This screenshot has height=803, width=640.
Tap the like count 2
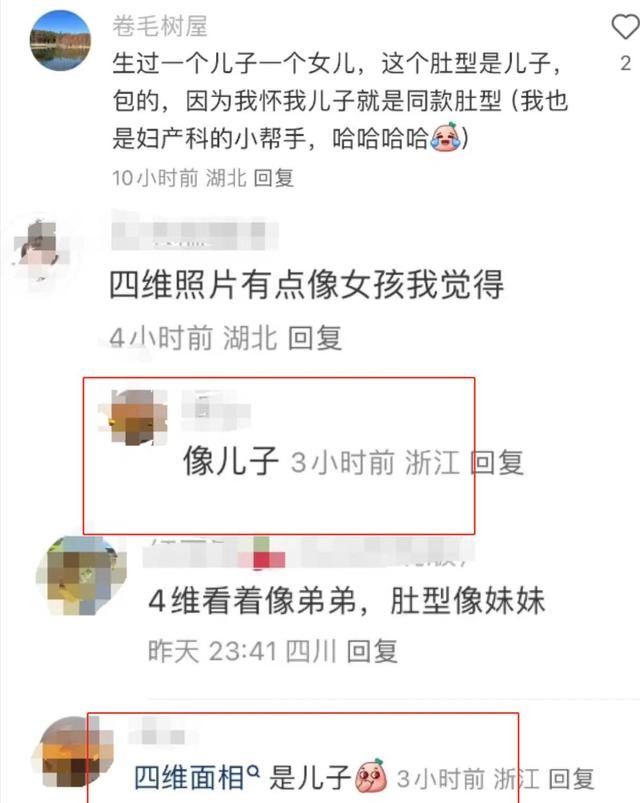[x=625, y=64]
